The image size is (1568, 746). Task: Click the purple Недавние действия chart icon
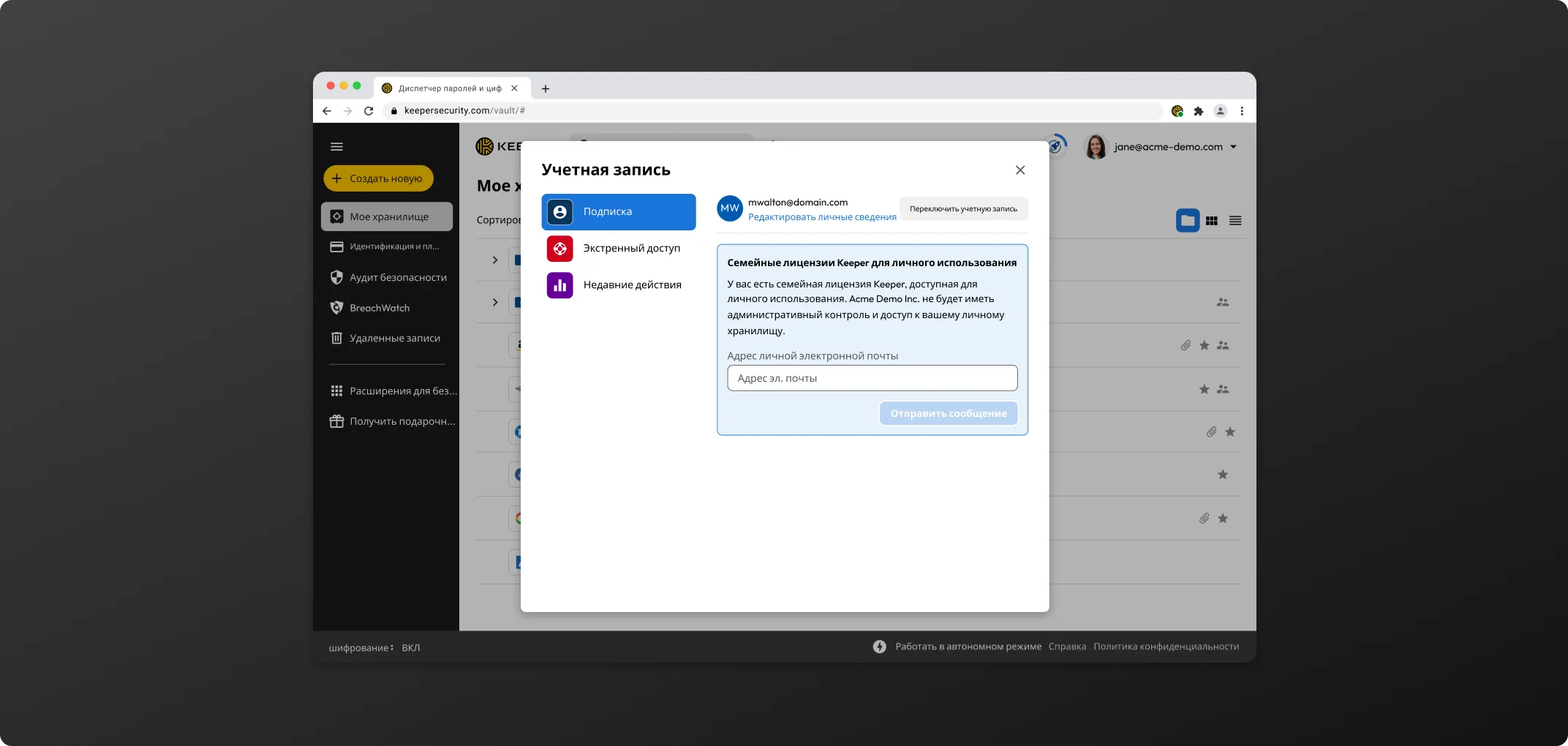coord(560,285)
